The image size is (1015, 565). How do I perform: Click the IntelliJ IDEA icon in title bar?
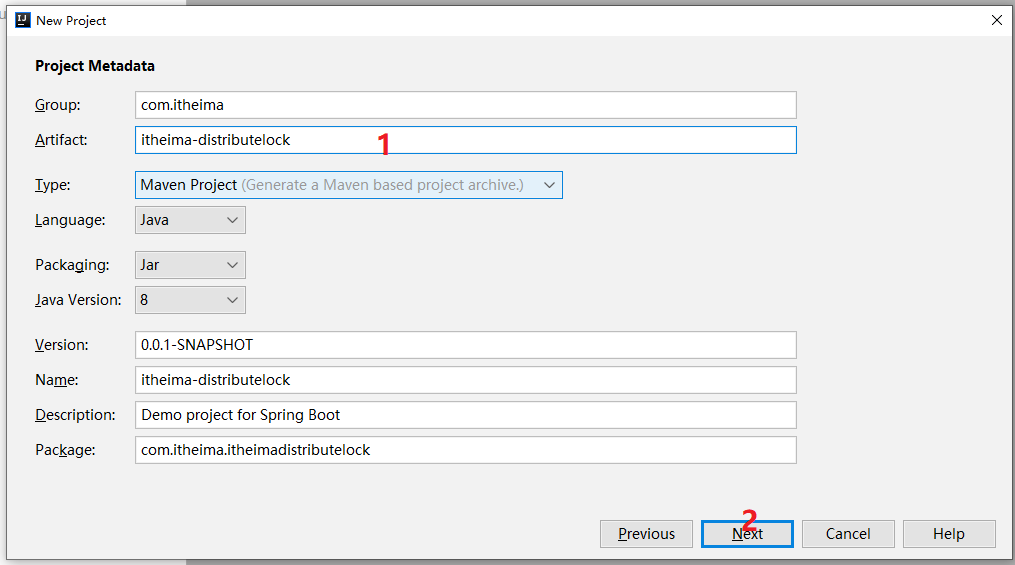(x=23, y=20)
